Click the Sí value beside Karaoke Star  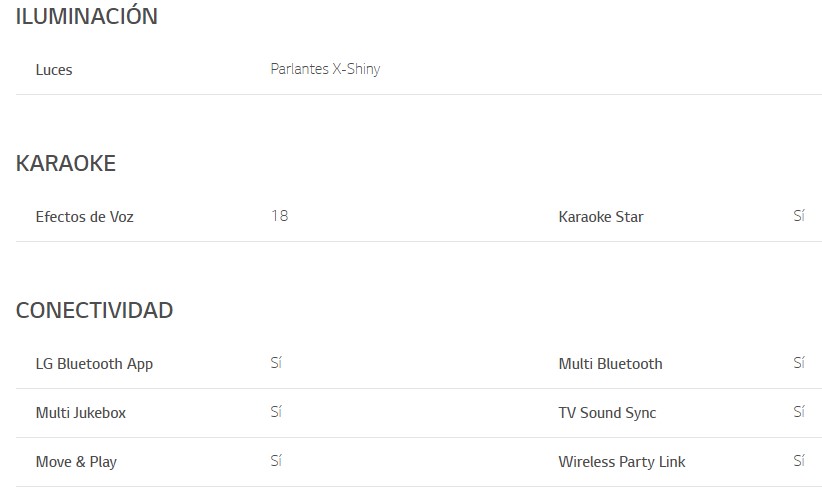799,216
